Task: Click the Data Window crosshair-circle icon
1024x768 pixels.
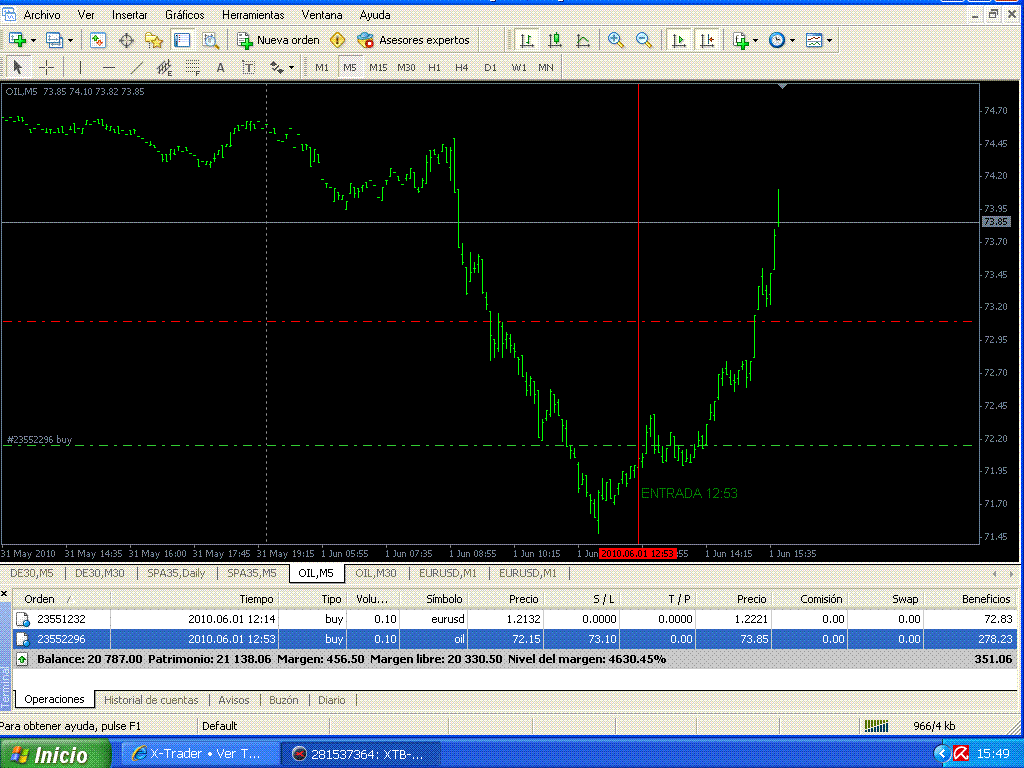Action: (126, 40)
